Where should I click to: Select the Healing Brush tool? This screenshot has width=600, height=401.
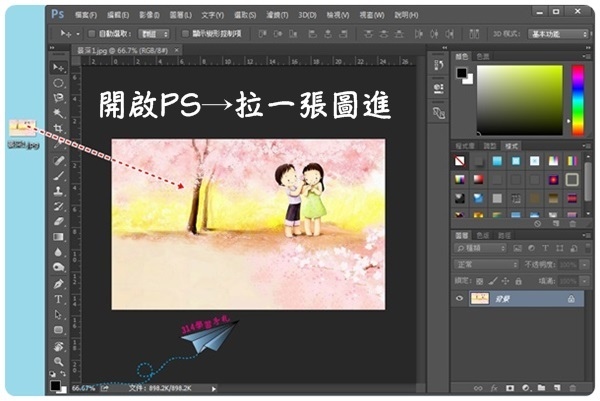pyautogui.click(x=59, y=160)
